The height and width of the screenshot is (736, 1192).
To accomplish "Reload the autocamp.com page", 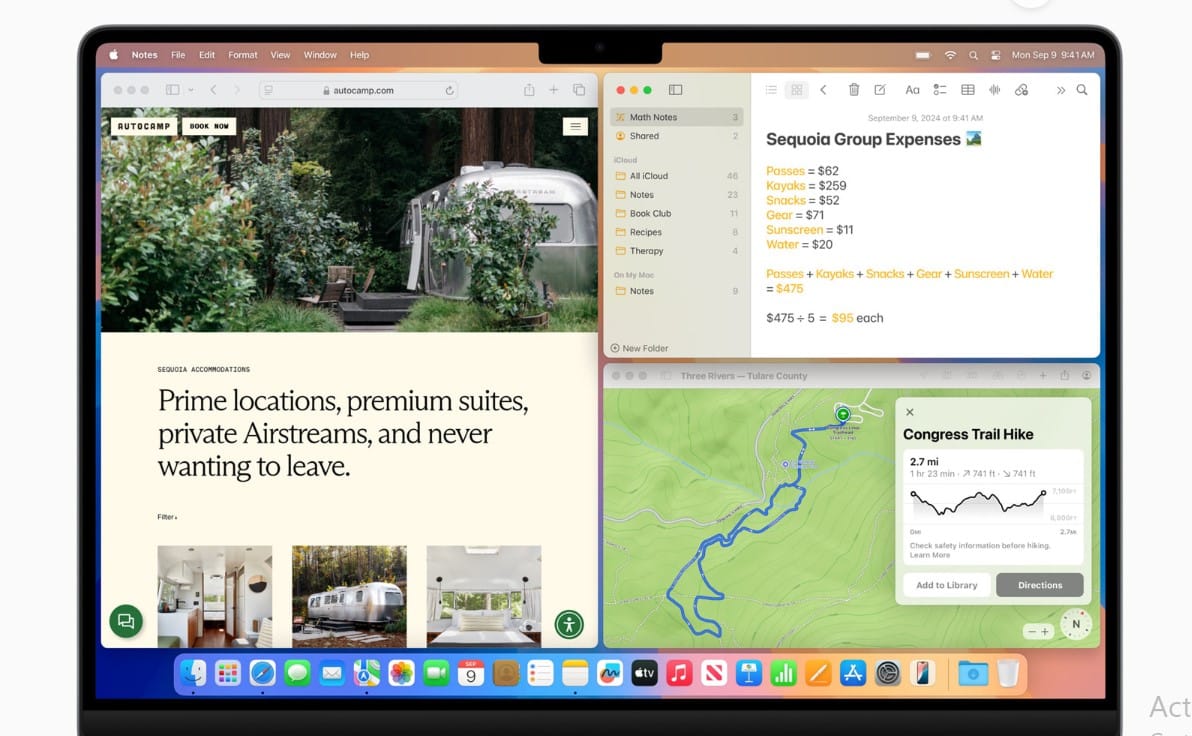I will (x=449, y=90).
